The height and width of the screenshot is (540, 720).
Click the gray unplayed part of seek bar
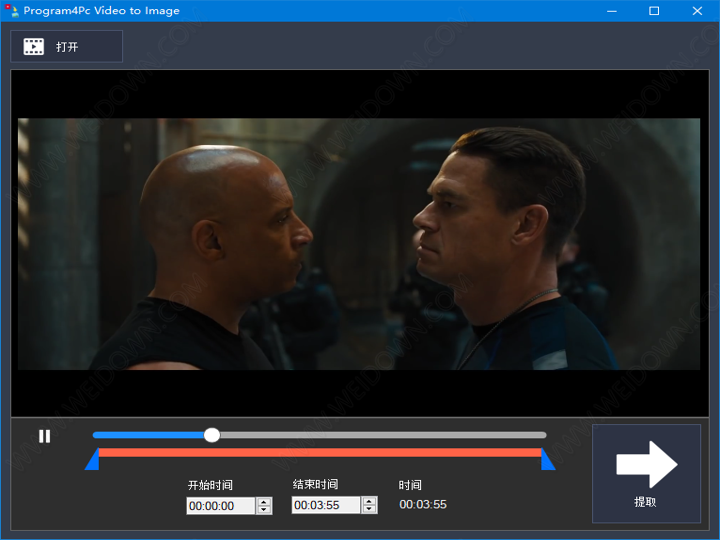click(383, 435)
